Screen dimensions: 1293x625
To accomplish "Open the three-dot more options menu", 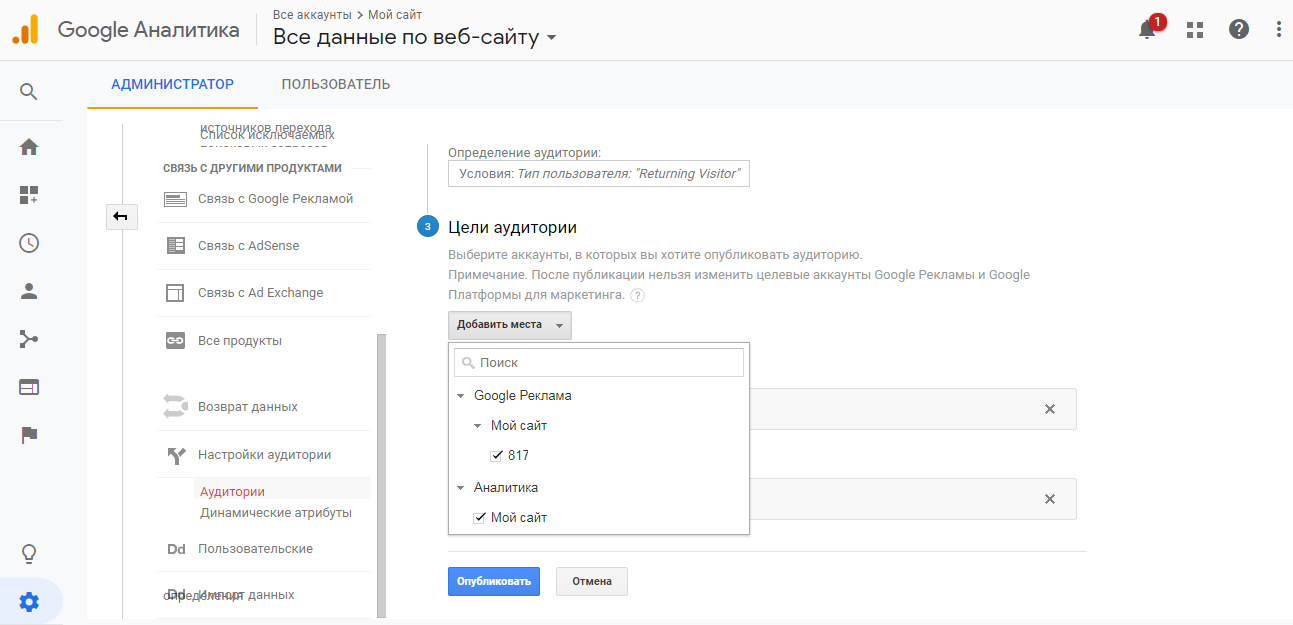I will 1279,29.
